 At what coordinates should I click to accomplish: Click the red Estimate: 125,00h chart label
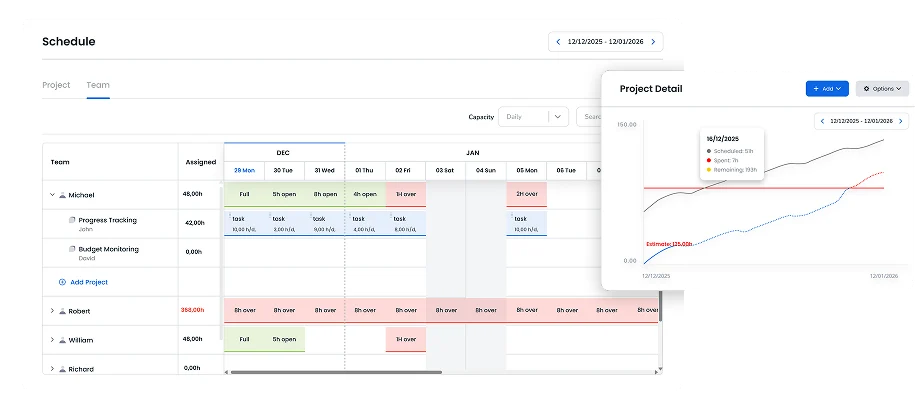point(669,243)
